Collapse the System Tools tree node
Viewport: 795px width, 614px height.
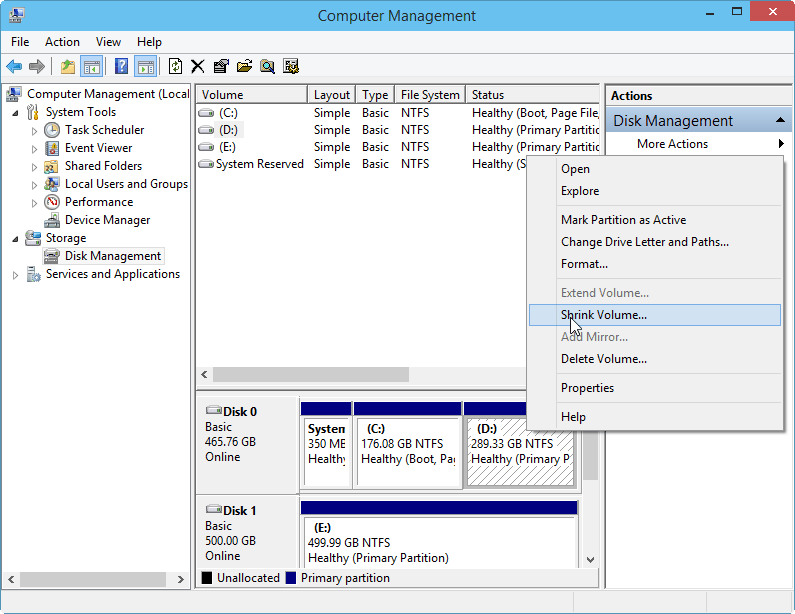click(16, 113)
